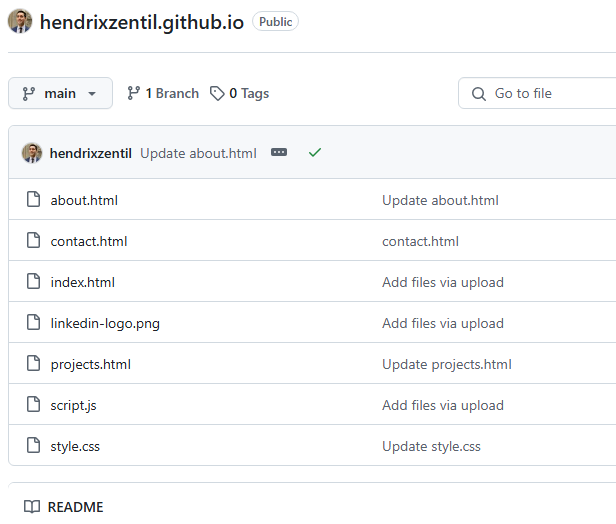Image resolution: width=616 pixels, height=524 pixels.
Task: Open the main branch dropdown
Action: [60, 93]
